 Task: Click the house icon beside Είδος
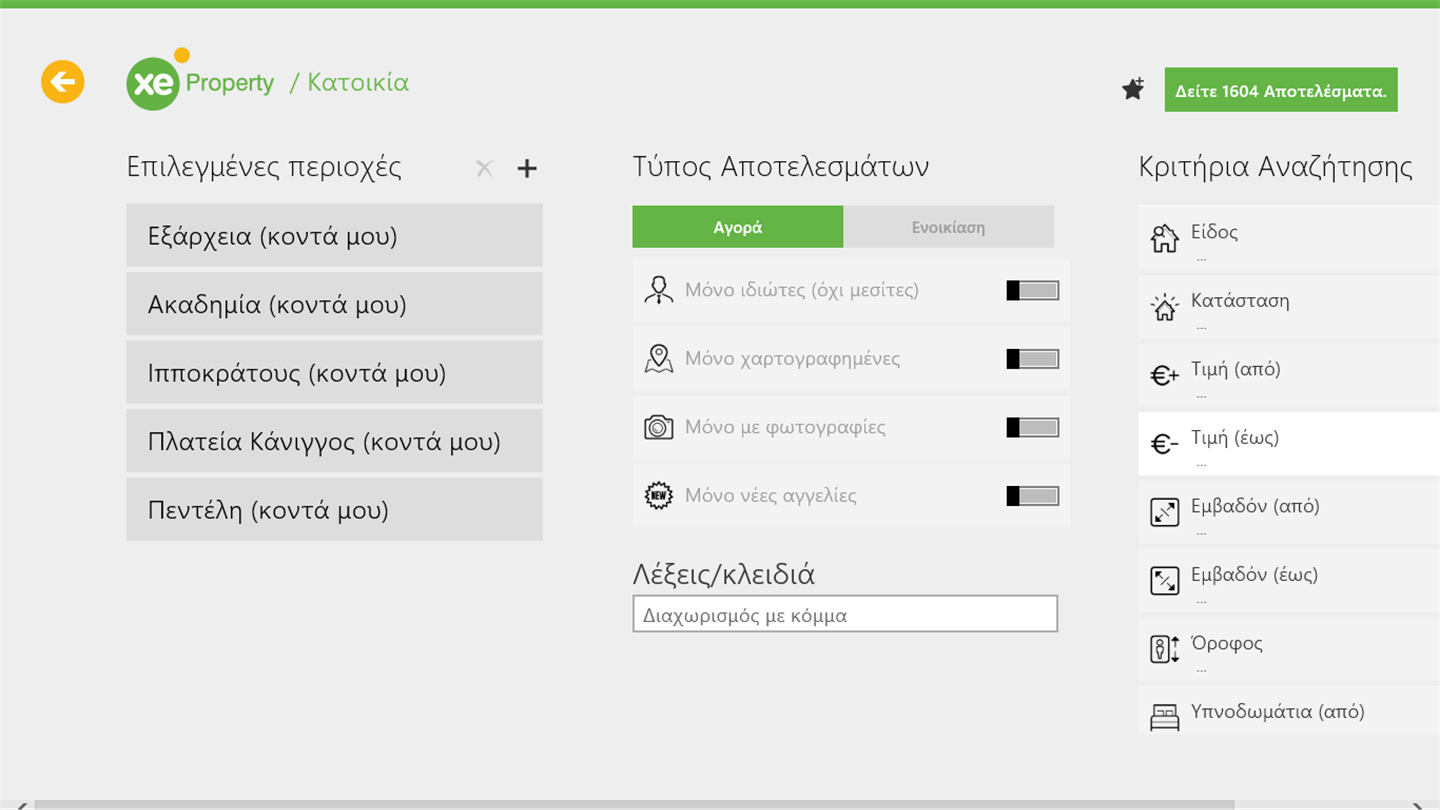tap(1164, 239)
